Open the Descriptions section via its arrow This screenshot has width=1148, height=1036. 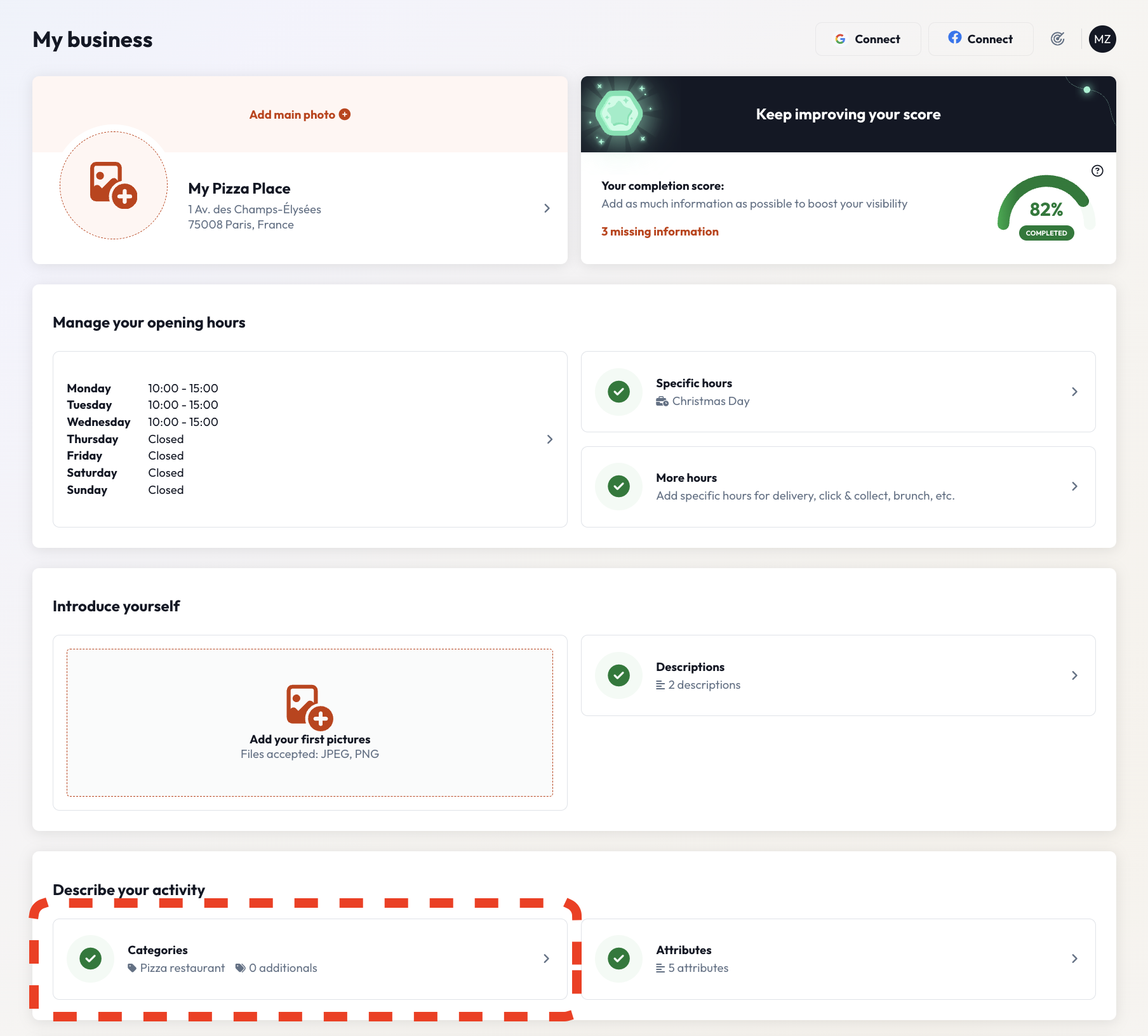[1074, 675]
